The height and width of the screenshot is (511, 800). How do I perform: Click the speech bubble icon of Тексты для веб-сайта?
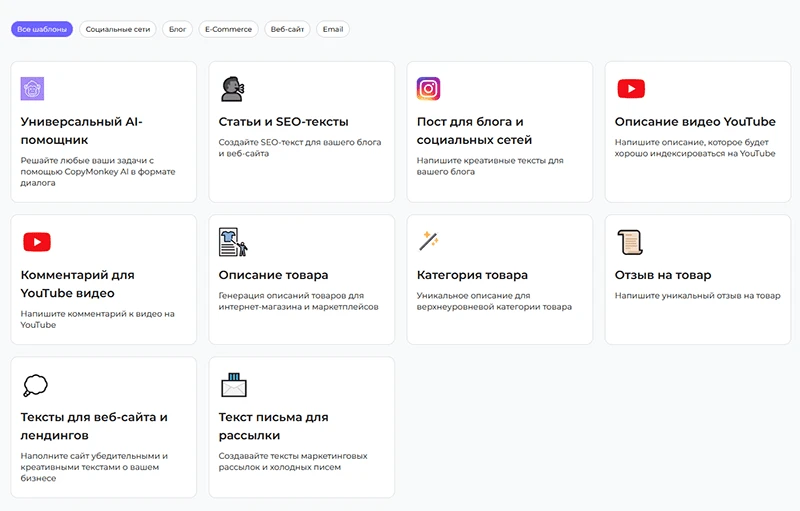35,385
